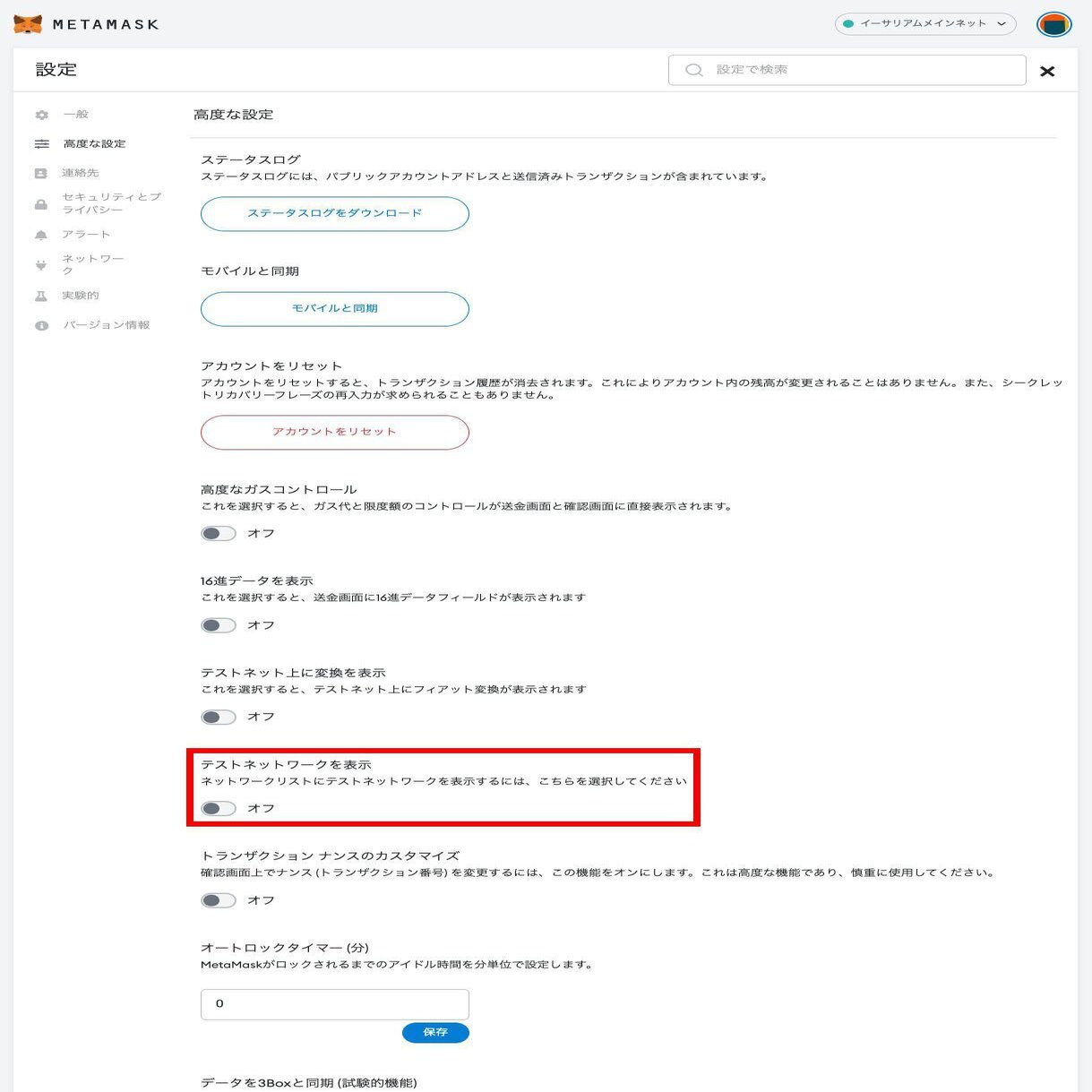The width and height of the screenshot is (1092, 1092).
Task: Click the lock icon for セキュリティとプライバシー
Action: pos(41,203)
